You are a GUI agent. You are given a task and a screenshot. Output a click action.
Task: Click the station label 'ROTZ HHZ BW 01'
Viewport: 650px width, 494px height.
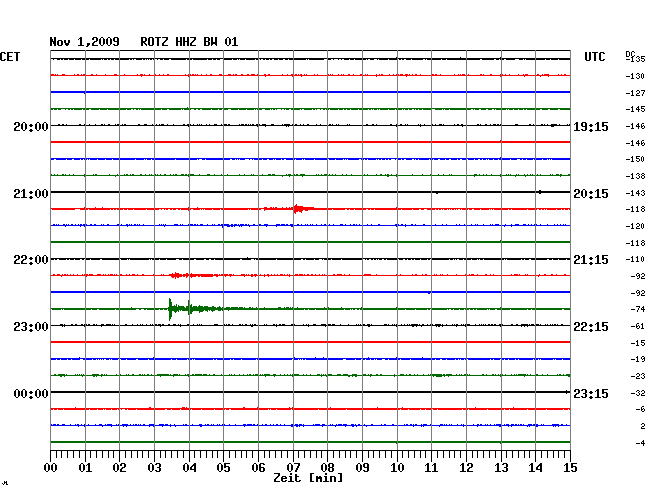tap(189, 42)
